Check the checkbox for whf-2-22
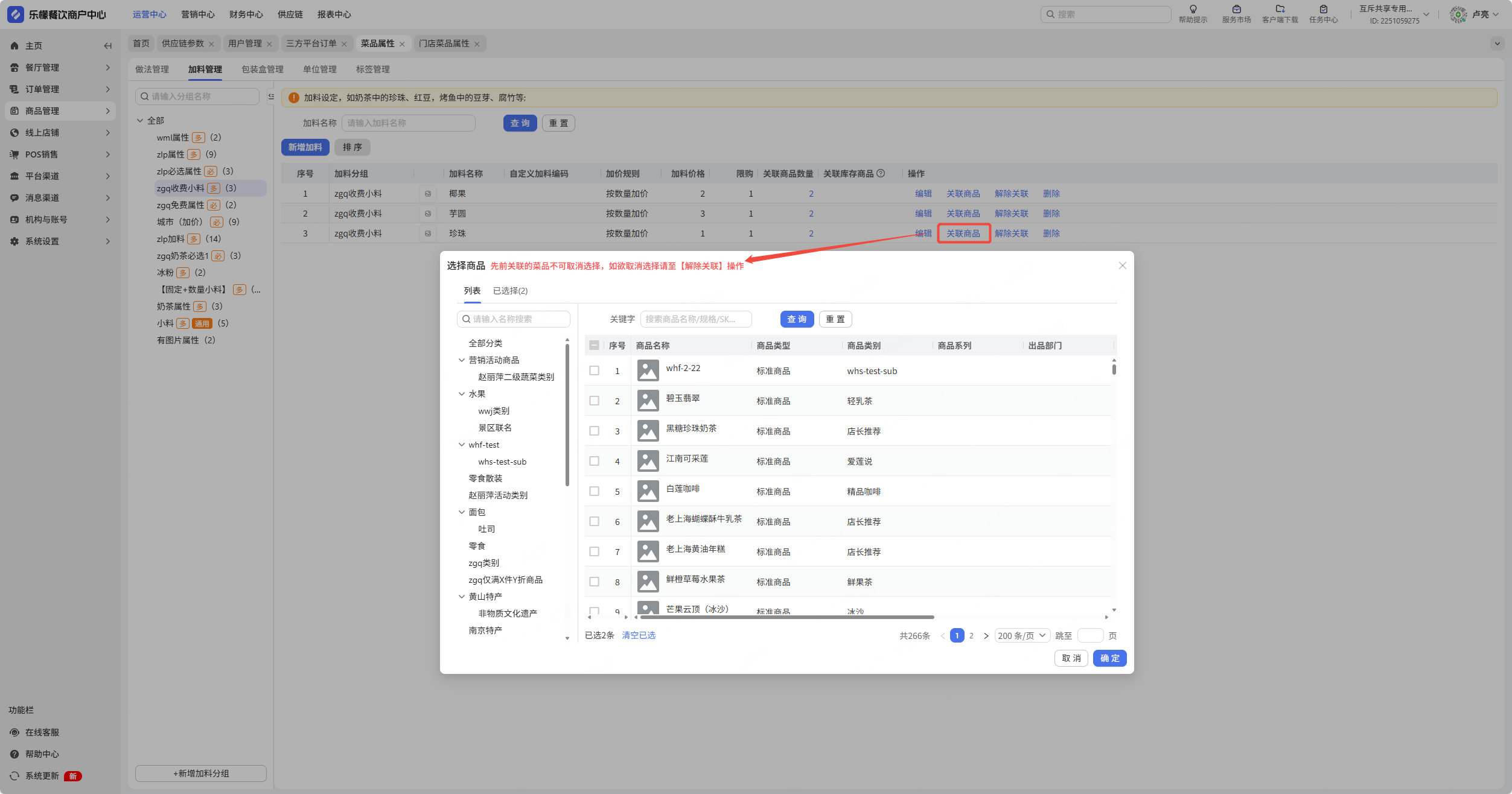Screen dimensions: 1512x794 coord(594,370)
